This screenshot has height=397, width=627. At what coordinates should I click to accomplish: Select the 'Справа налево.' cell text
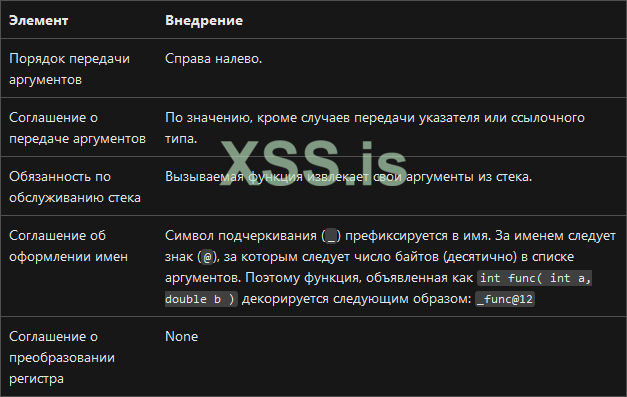click(214, 59)
